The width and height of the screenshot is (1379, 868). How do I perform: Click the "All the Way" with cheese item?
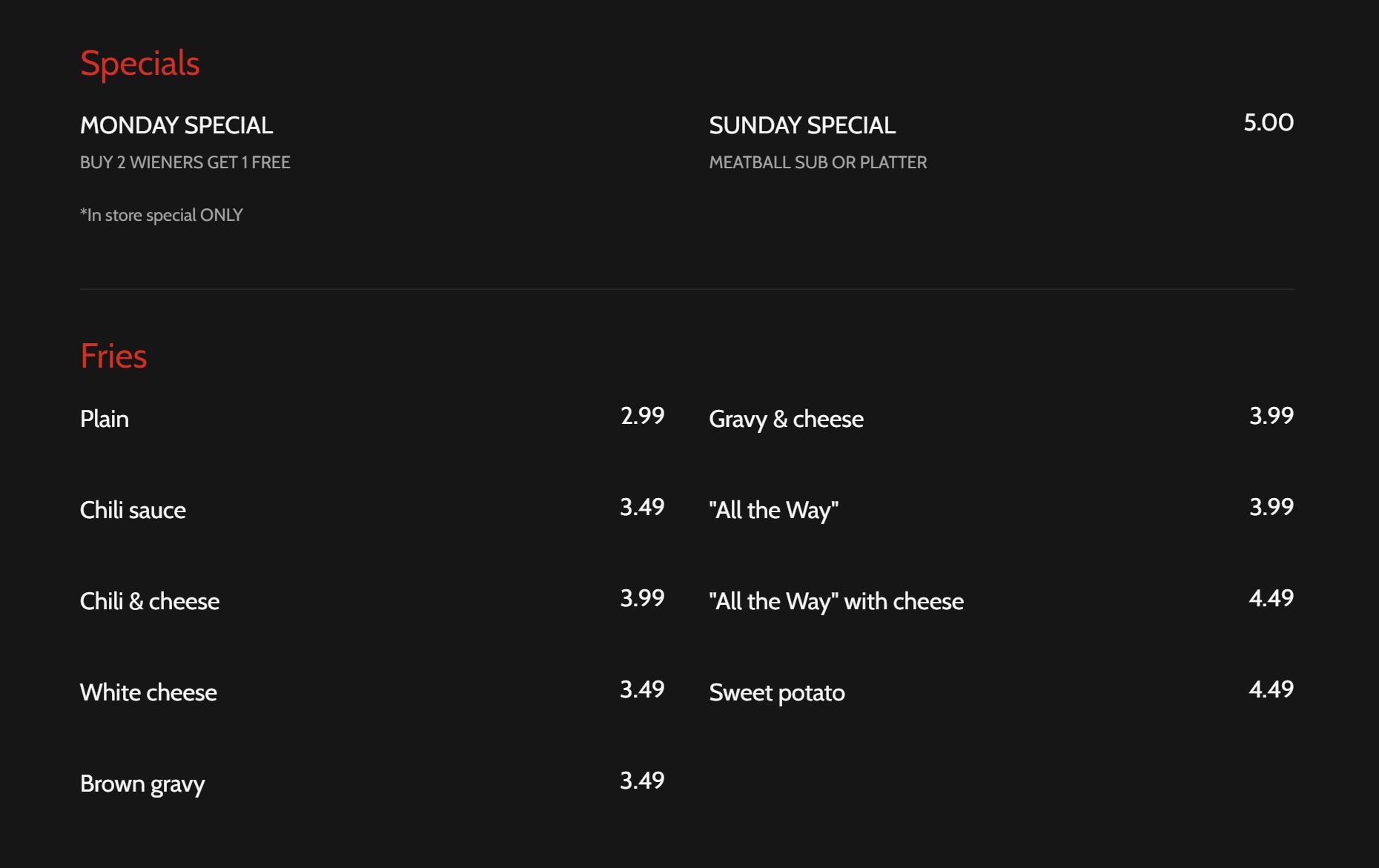[836, 601]
